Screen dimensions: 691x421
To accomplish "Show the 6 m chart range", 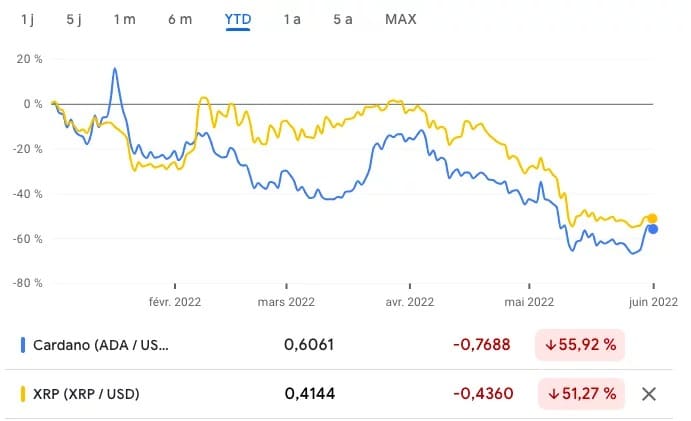I will tap(180, 19).
